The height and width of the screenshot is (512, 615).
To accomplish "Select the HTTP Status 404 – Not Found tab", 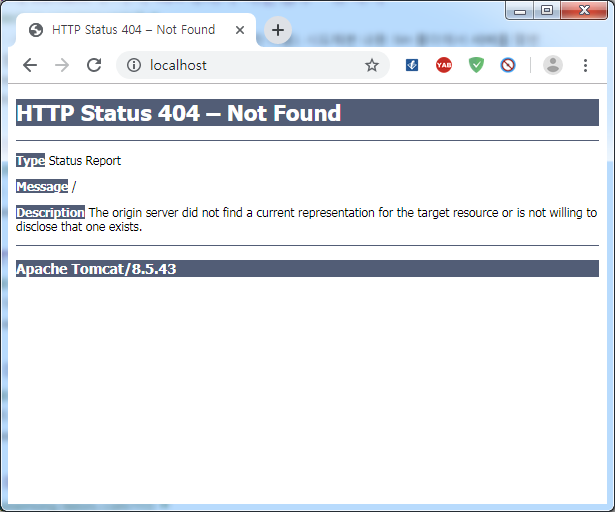I will (x=136, y=30).
